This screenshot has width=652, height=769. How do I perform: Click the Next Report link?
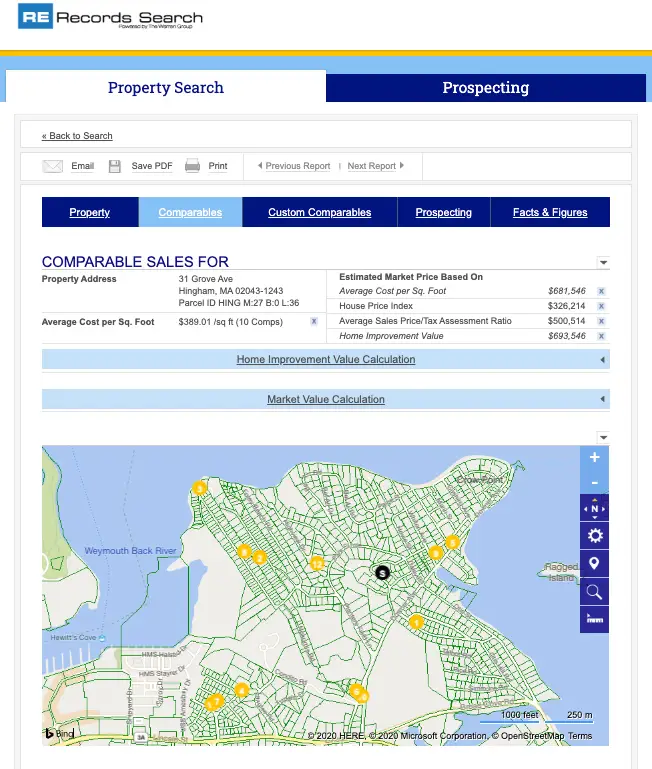click(x=375, y=166)
